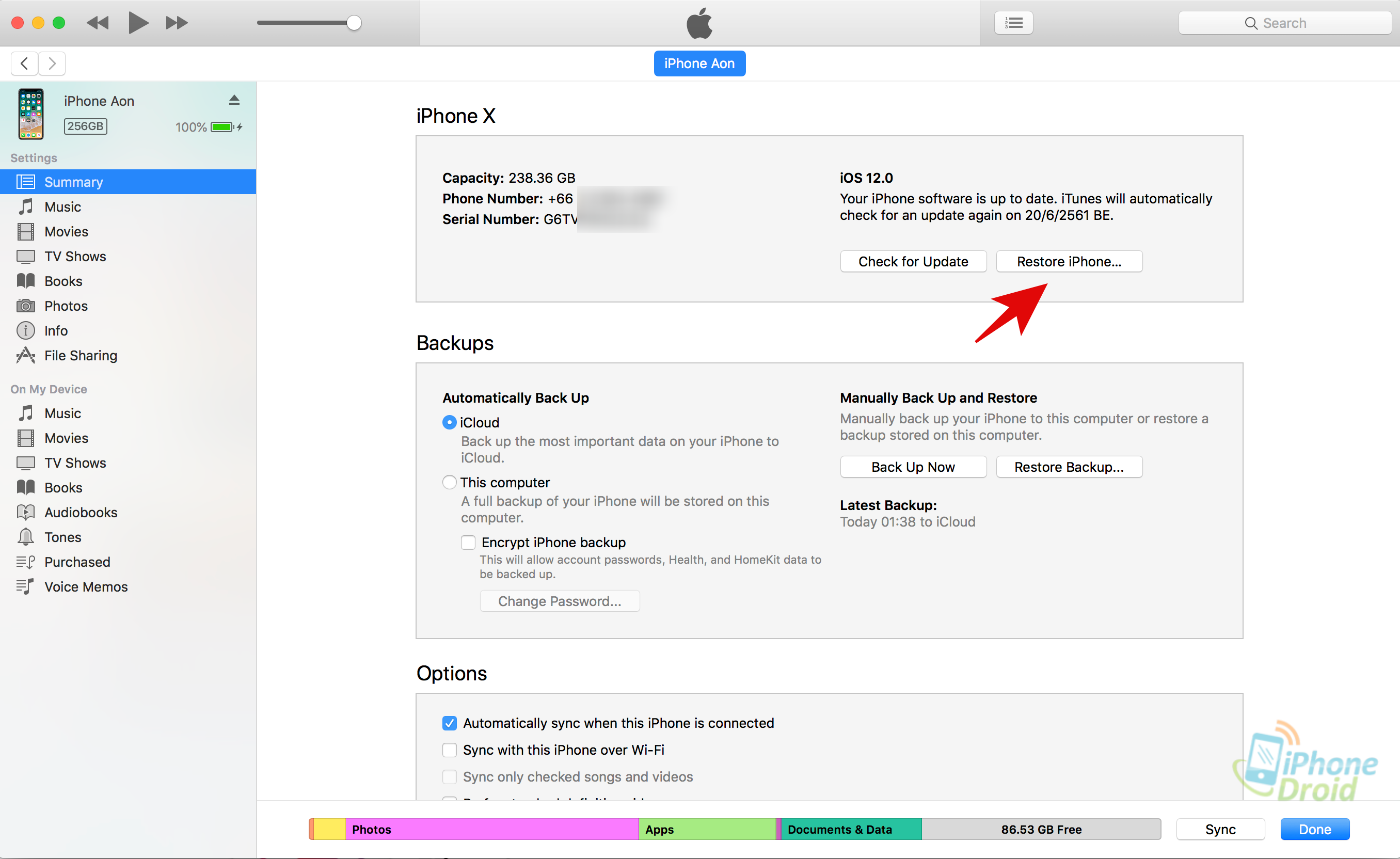This screenshot has height=859, width=1400.
Task: Click the Restore iPhone... button
Action: tap(1068, 261)
